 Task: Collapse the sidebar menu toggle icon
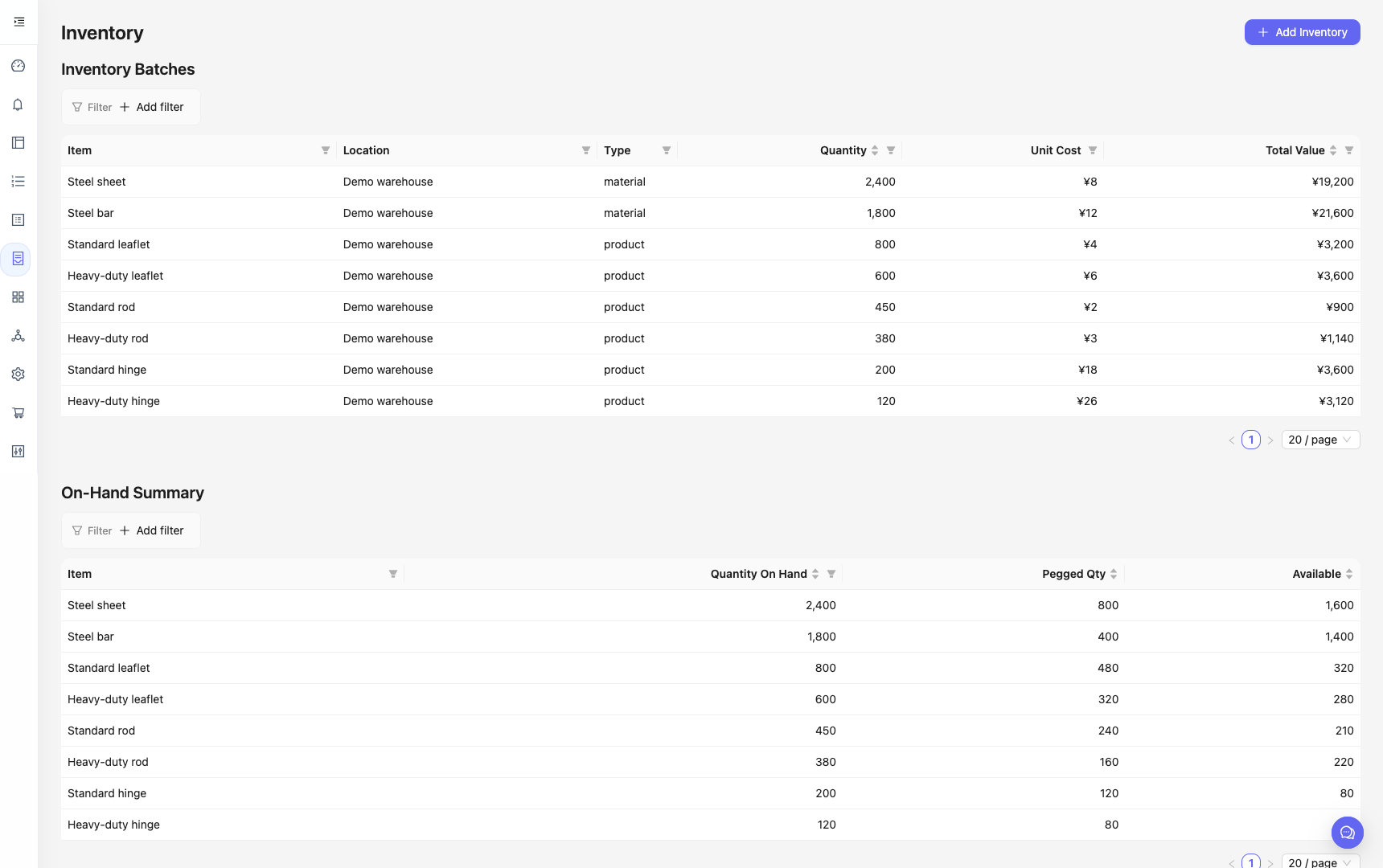coord(18,22)
